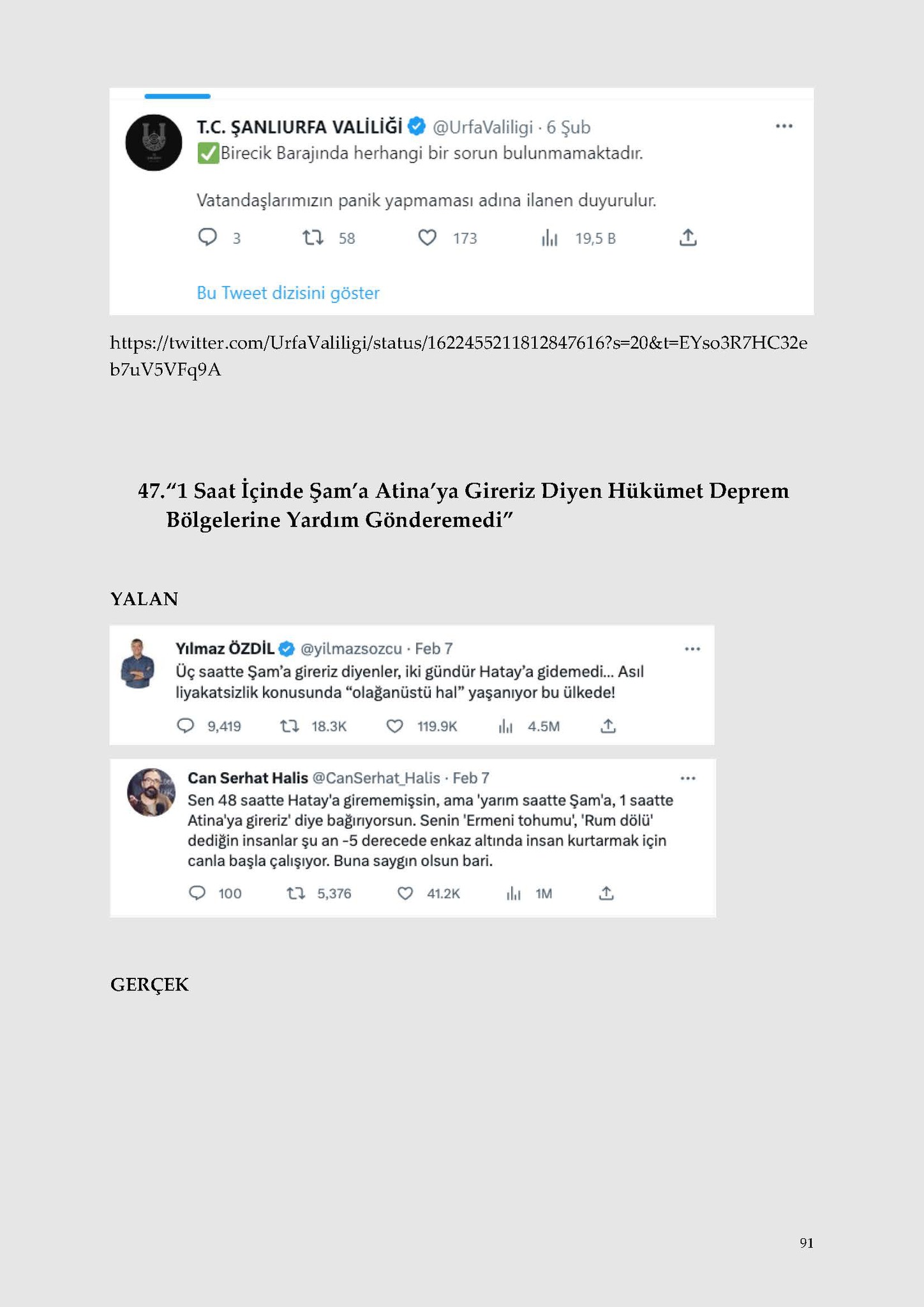Click reply icon with 9,419 on Yılmaz Özdil tweet

pos(185,726)
